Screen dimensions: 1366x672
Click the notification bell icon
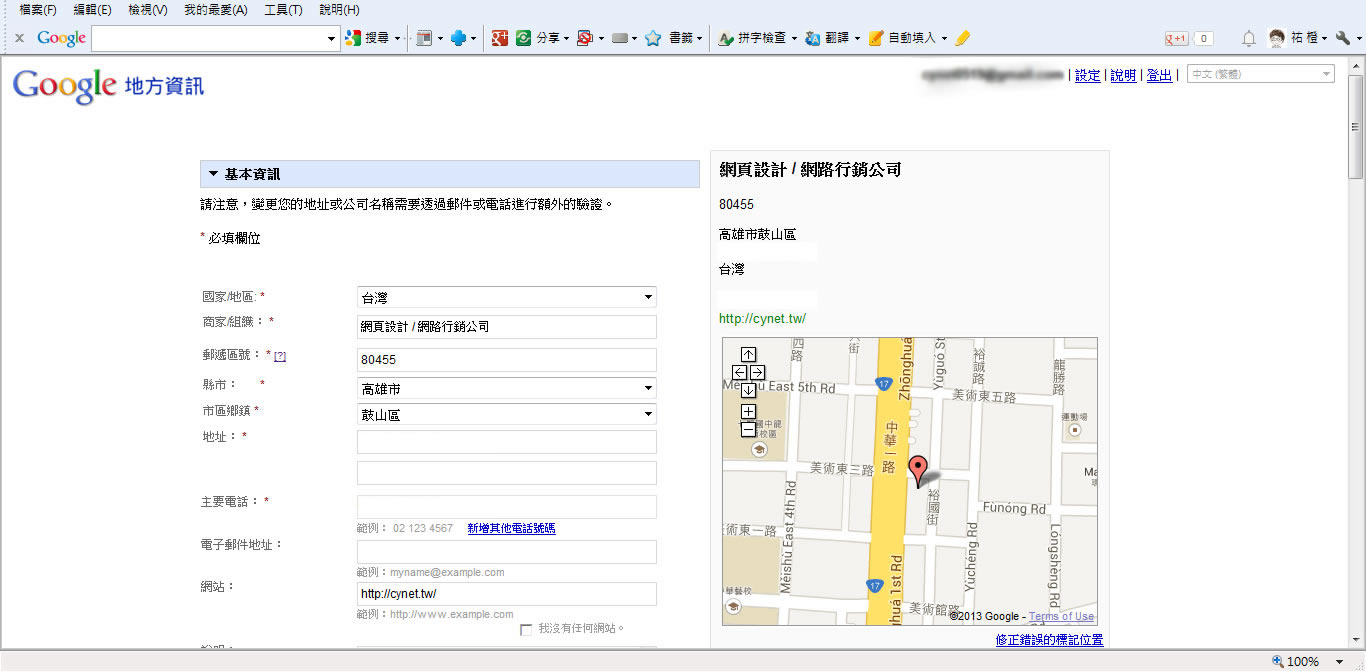pyautogui.click(x=1248, y=38)
